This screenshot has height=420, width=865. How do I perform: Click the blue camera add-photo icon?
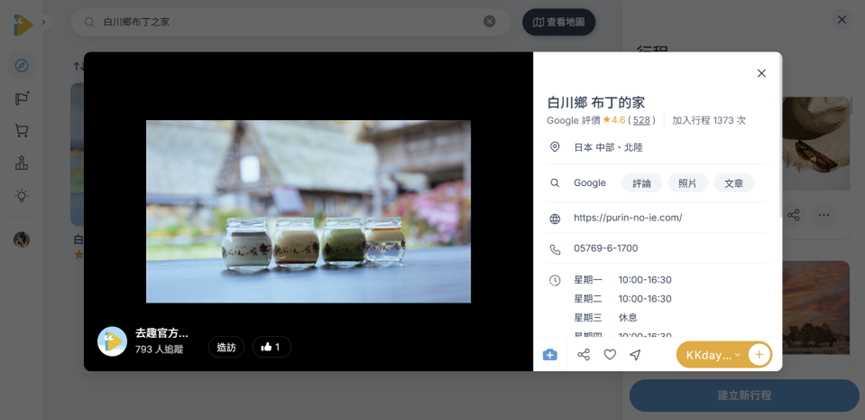click(550, 355)
